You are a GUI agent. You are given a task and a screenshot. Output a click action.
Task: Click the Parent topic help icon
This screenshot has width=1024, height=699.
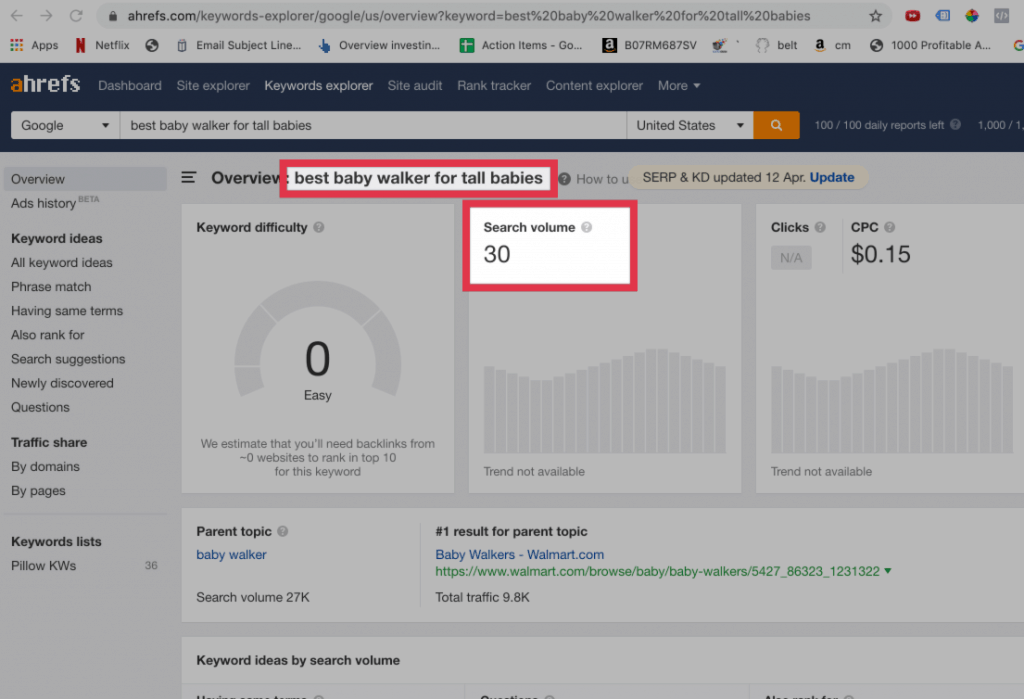click(283, 531)
